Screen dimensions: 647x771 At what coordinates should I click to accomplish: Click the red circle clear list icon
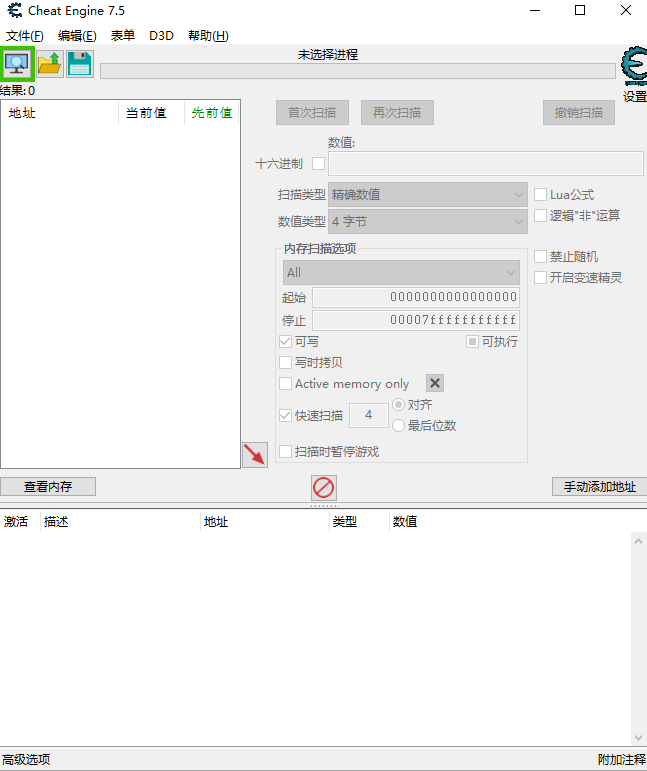tap(324, 487)
